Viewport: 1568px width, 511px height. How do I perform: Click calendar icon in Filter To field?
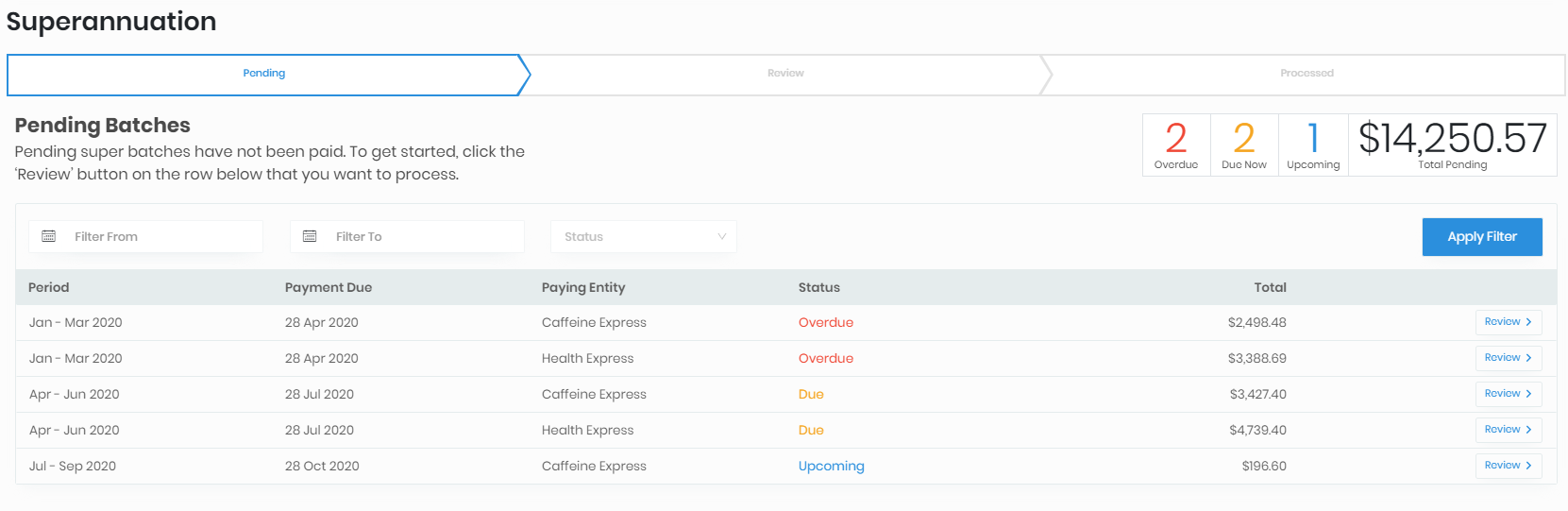coord(310,236)
